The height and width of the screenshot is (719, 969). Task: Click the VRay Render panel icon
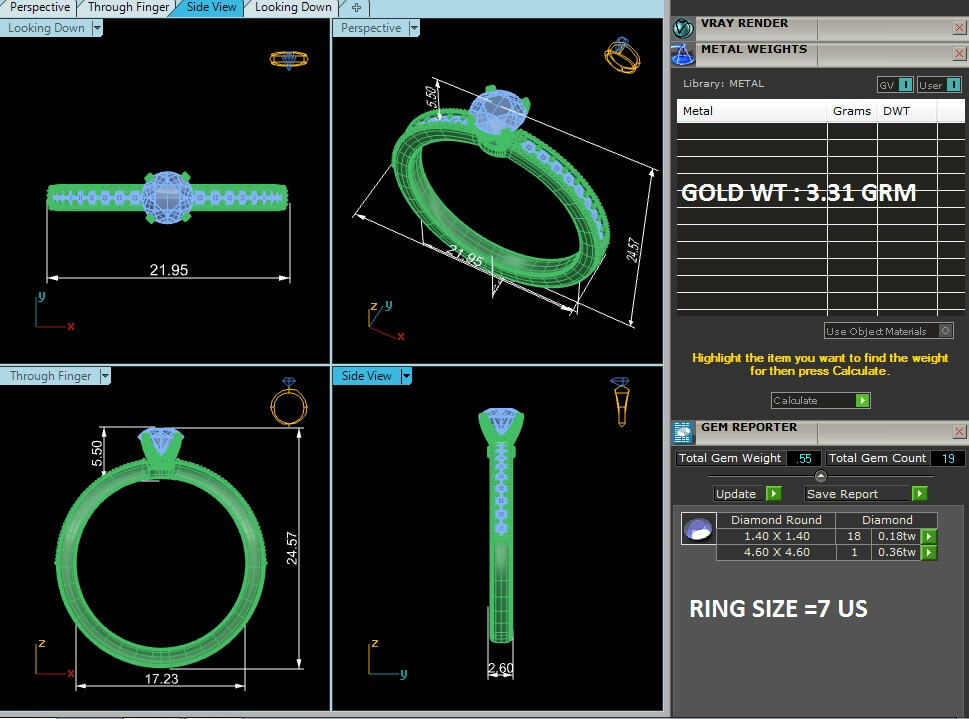683,27
